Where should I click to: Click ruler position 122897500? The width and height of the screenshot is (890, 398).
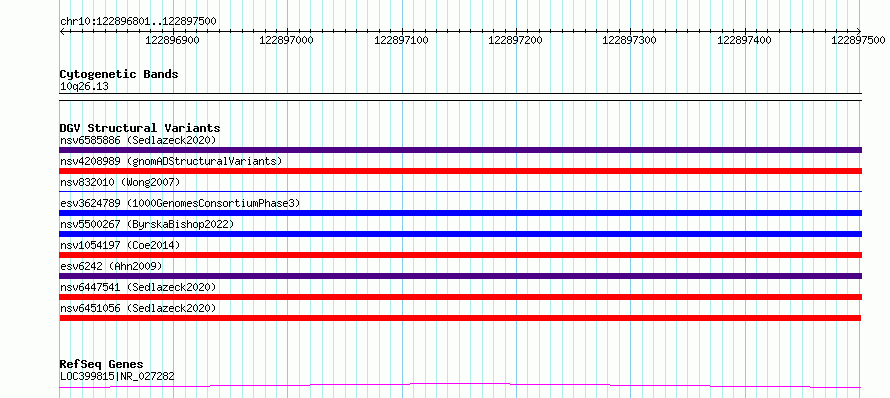(858, 40)
